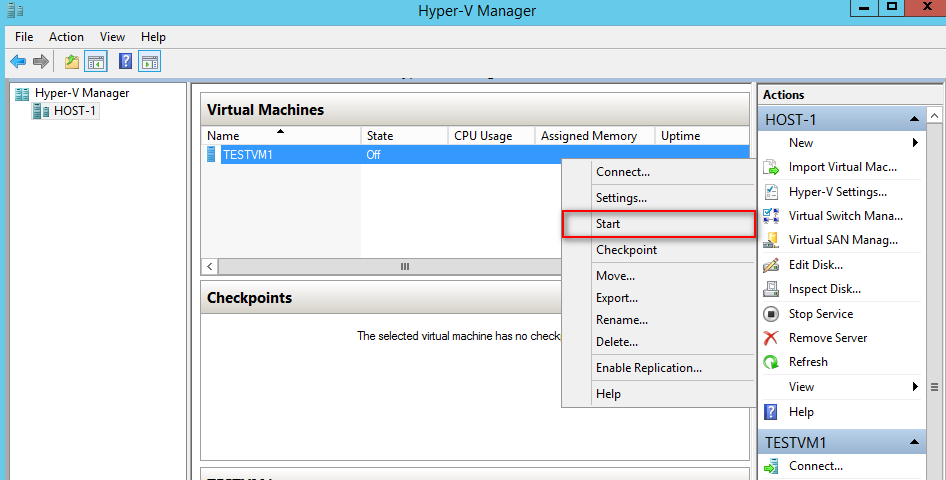Click the Virtual SAN Manager icon
Screen dimensions: 946x480
click(771, 240)
